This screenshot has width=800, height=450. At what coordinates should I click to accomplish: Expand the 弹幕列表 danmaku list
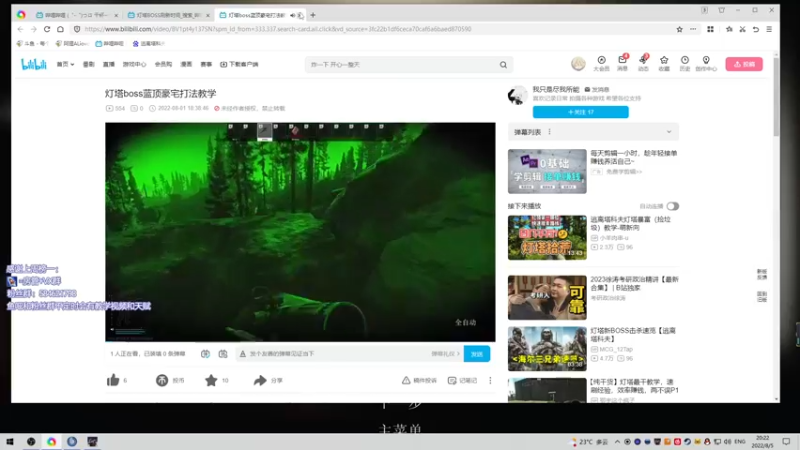(669, 132)
